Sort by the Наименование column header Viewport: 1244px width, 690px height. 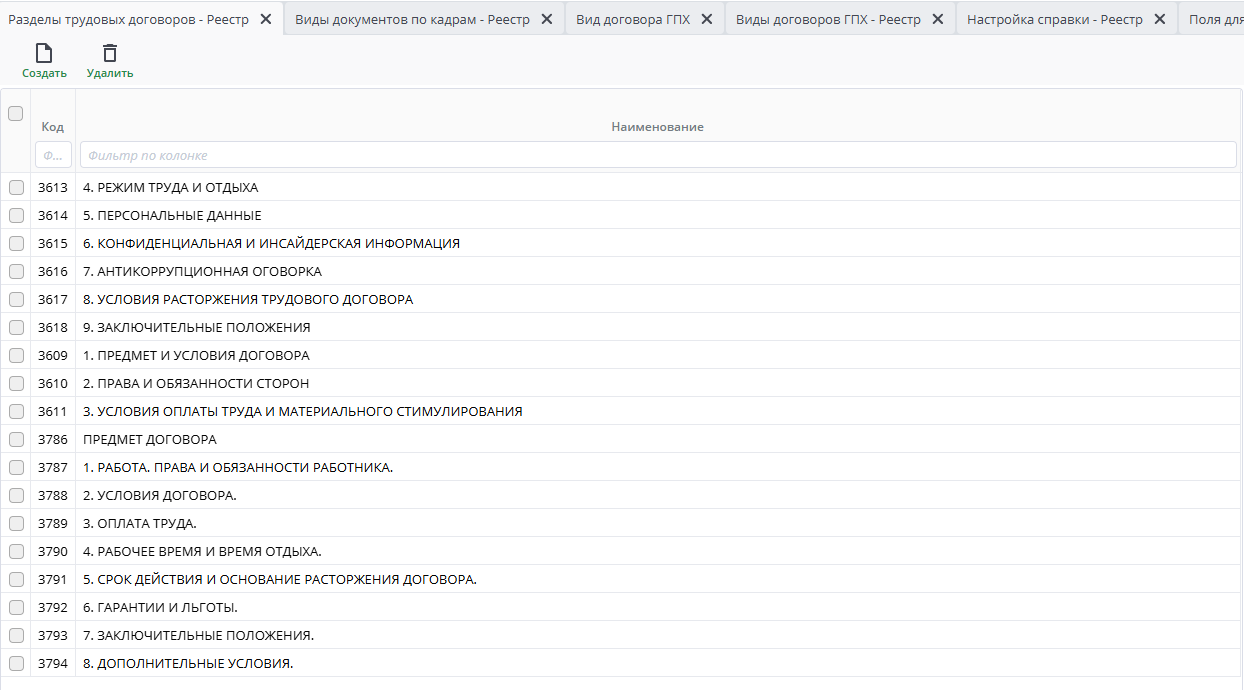coord(657,127)
